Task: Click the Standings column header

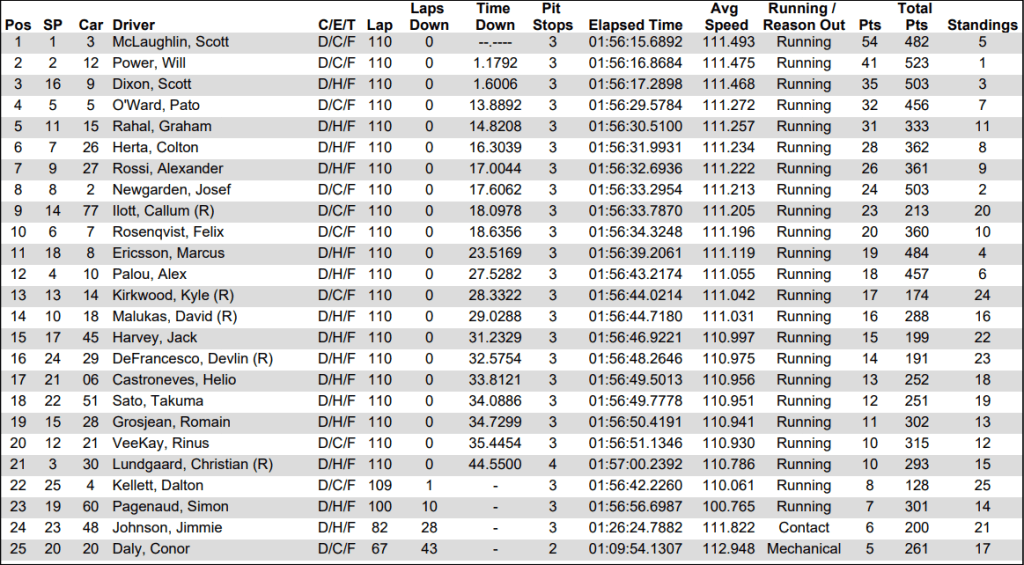Action: [983, 25]
